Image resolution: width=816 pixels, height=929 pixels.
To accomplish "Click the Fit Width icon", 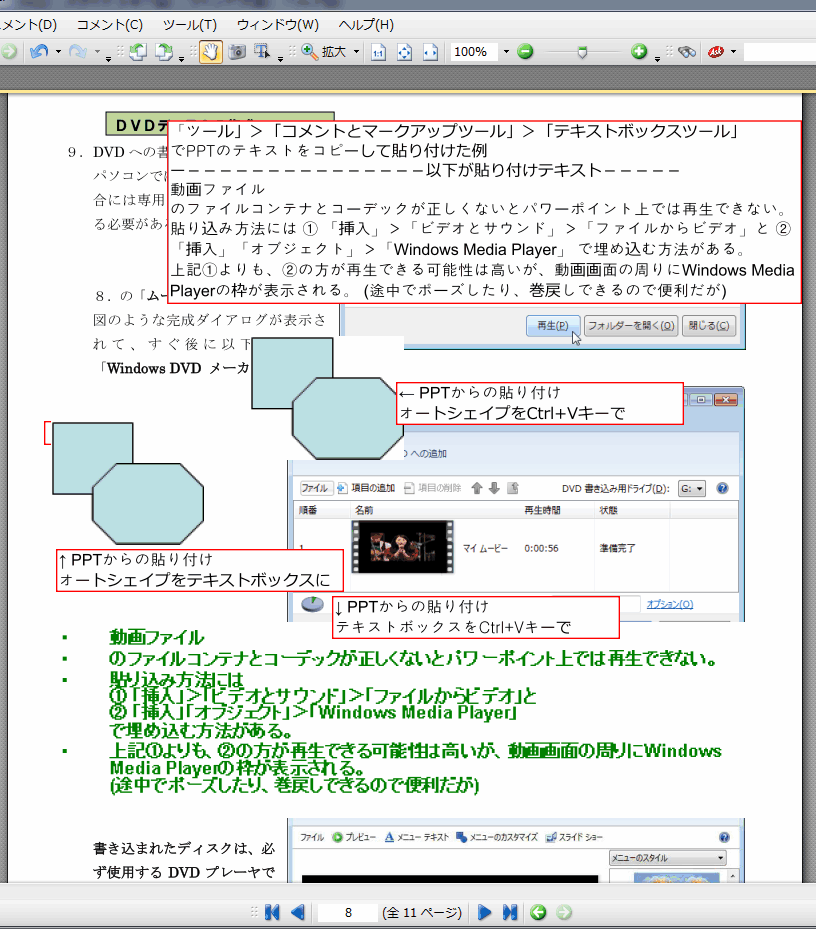I will click(x=430, y=52).
